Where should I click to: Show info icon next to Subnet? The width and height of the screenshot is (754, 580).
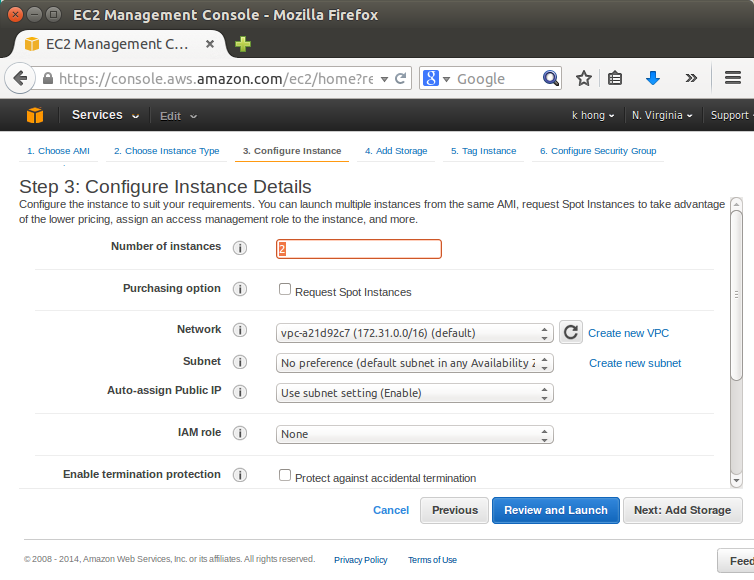pos(240,362)
